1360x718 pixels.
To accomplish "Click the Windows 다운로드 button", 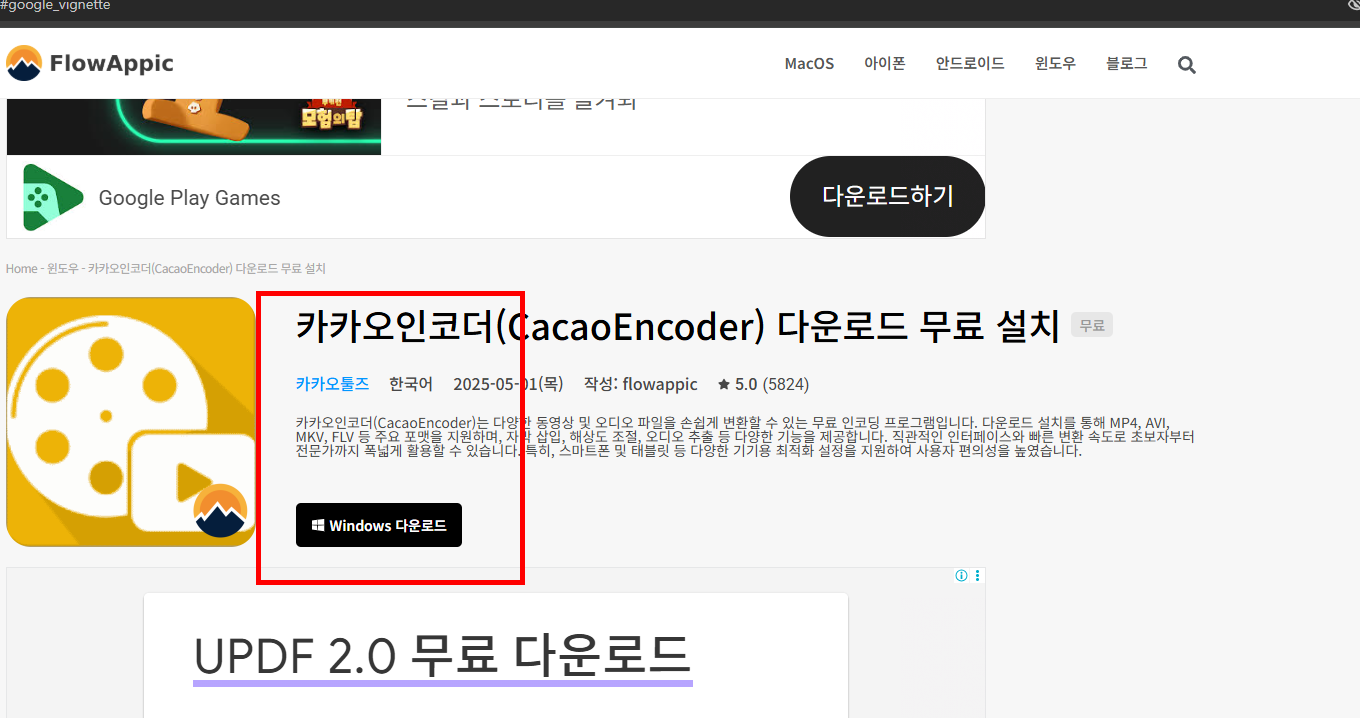I will pyautogui.click(x=378, y=524).
